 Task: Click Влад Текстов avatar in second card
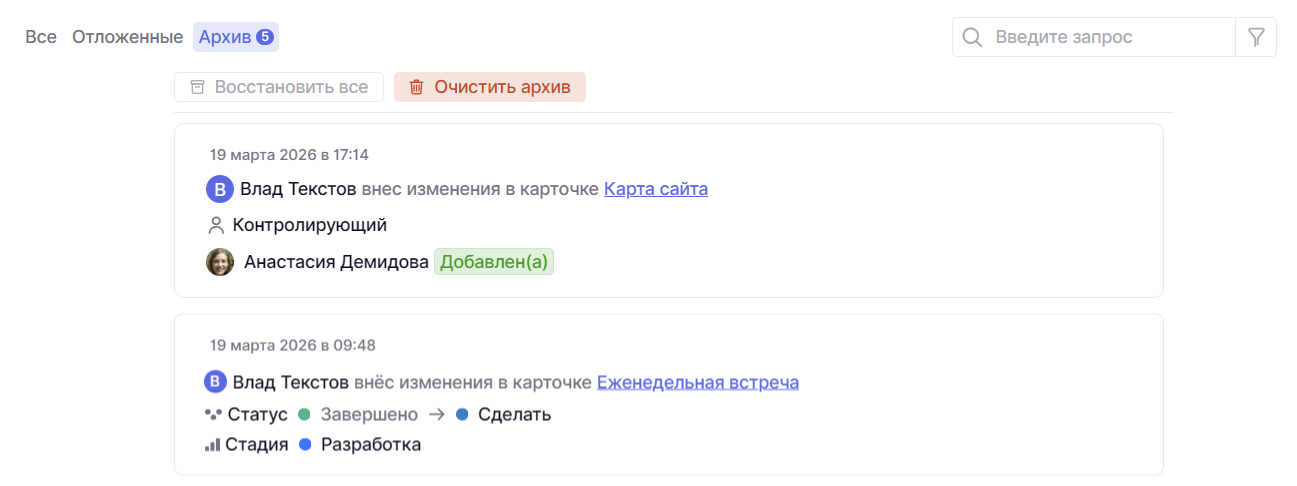point(215,382)
